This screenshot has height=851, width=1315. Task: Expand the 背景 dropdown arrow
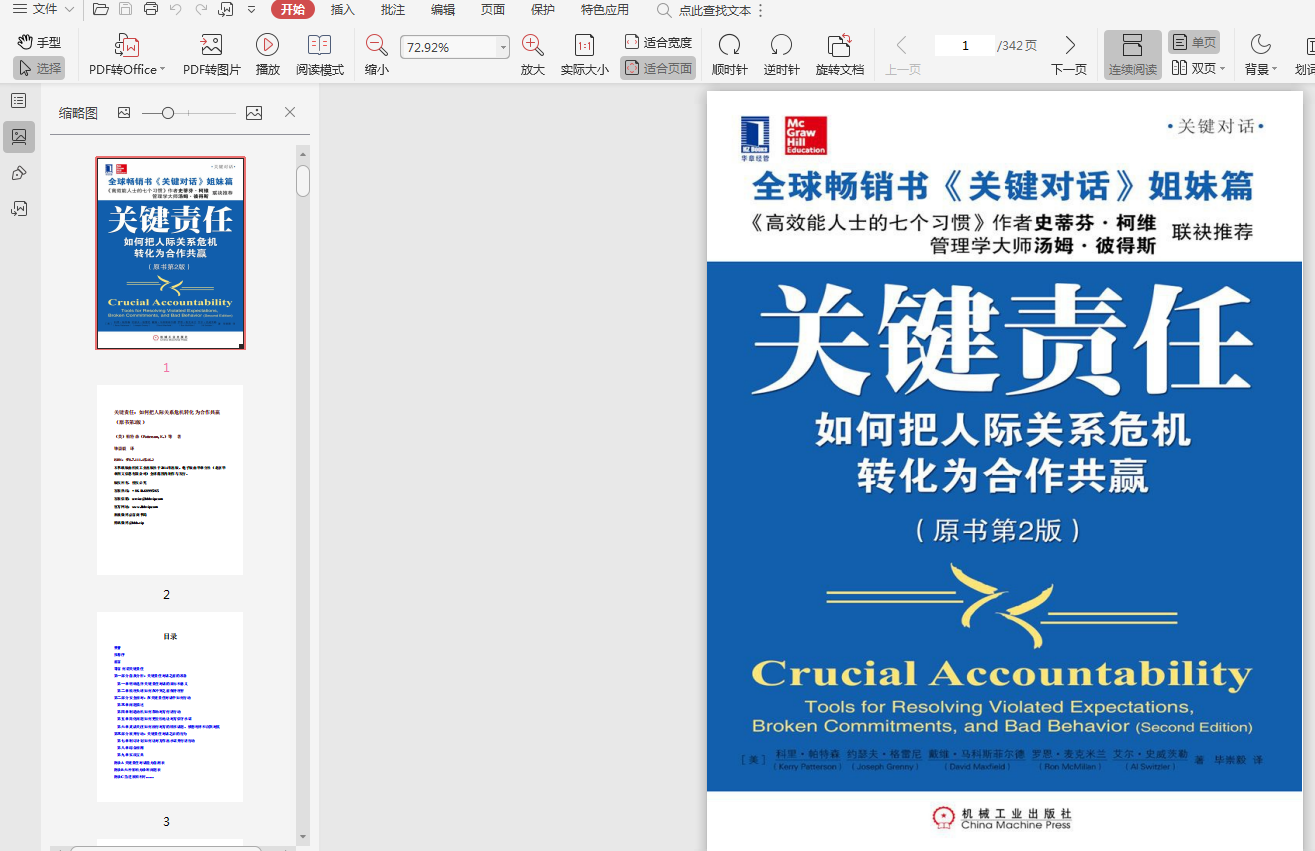(x=1275, y=70)
